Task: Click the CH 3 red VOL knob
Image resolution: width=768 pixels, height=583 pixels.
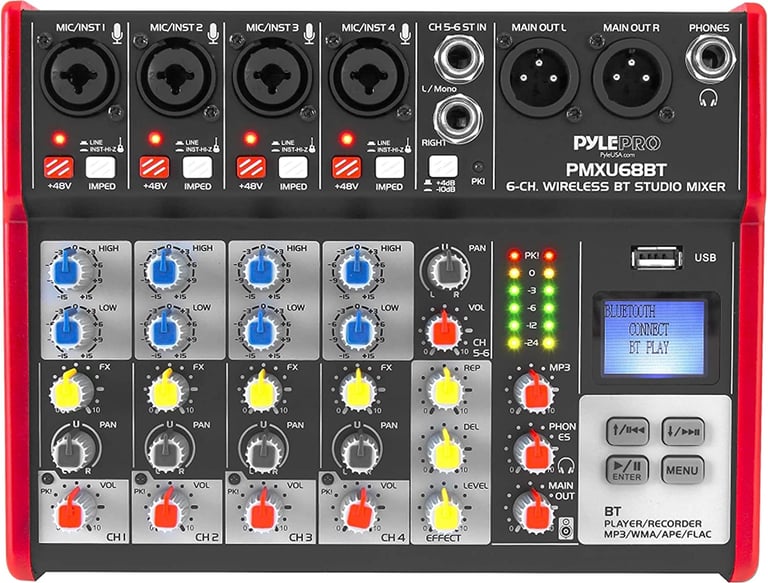Action: click(261, 510)
